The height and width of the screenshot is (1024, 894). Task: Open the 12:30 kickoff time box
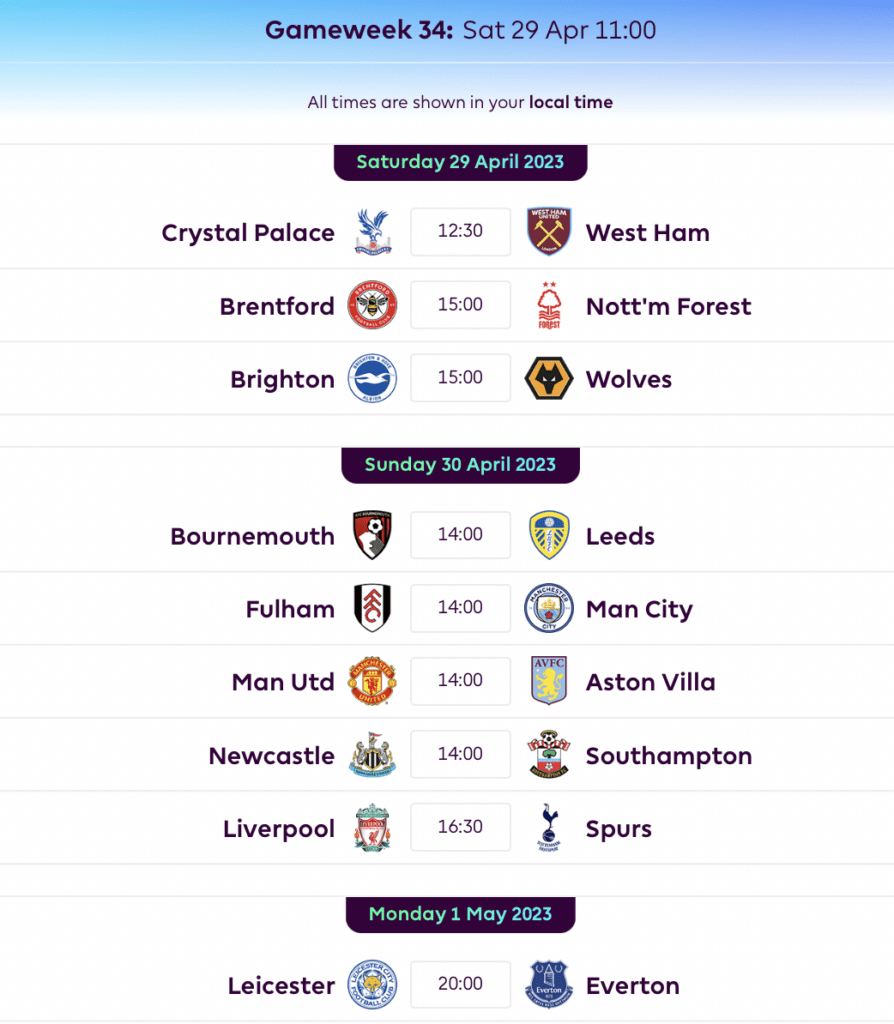point(460,232)
